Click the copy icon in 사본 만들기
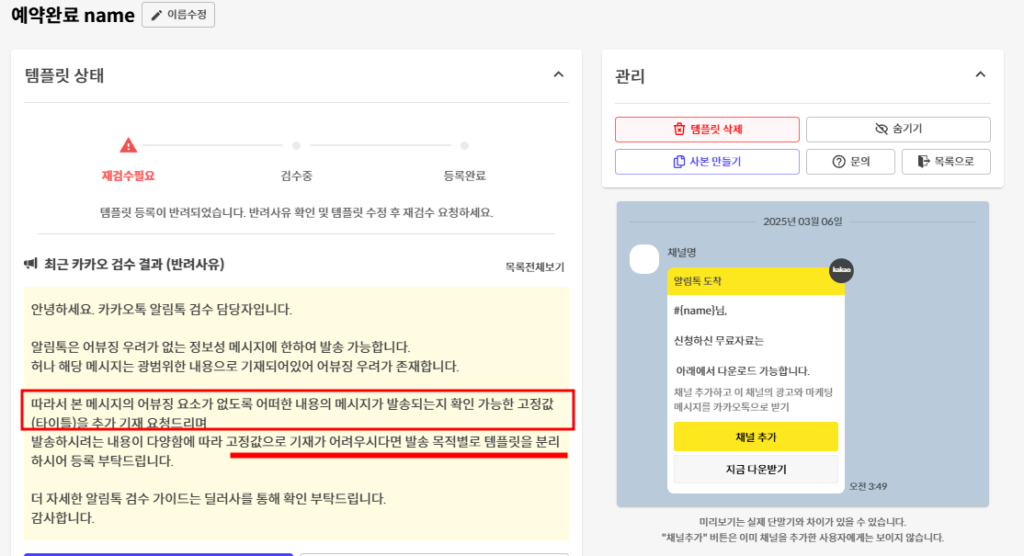The height and width of the screenshot is (556, 1024). point(679,161)
